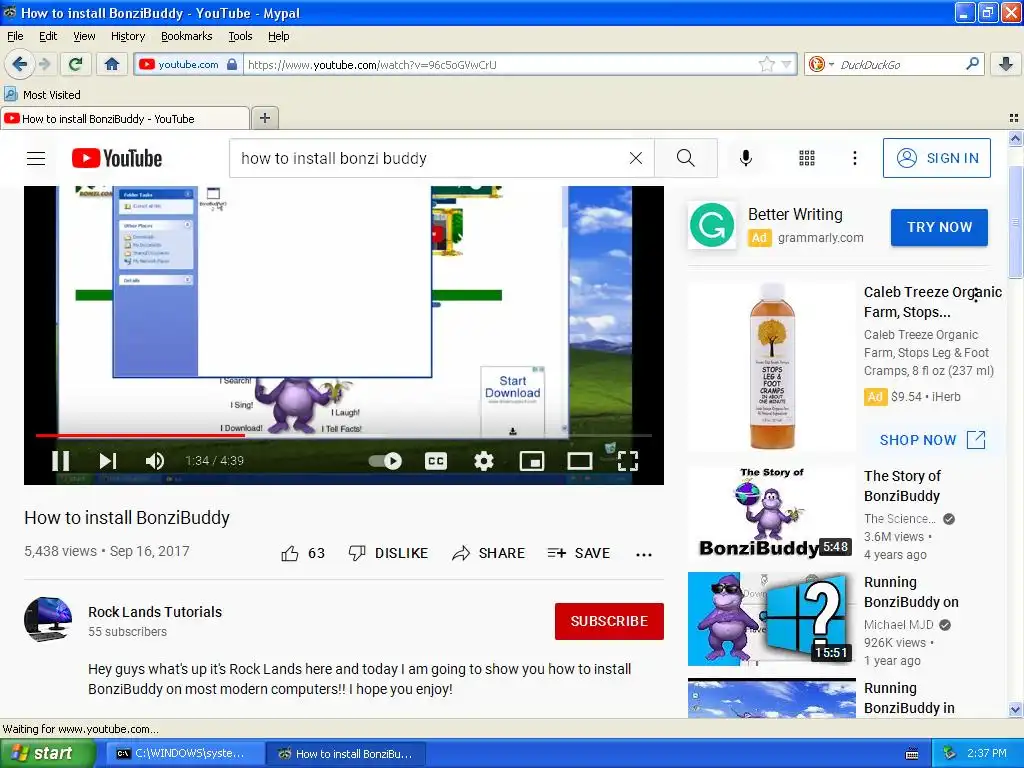The width and height of the screenshot is (1024, 768).
Task: Click the DISLIKE button
Action: coord(389,553)
